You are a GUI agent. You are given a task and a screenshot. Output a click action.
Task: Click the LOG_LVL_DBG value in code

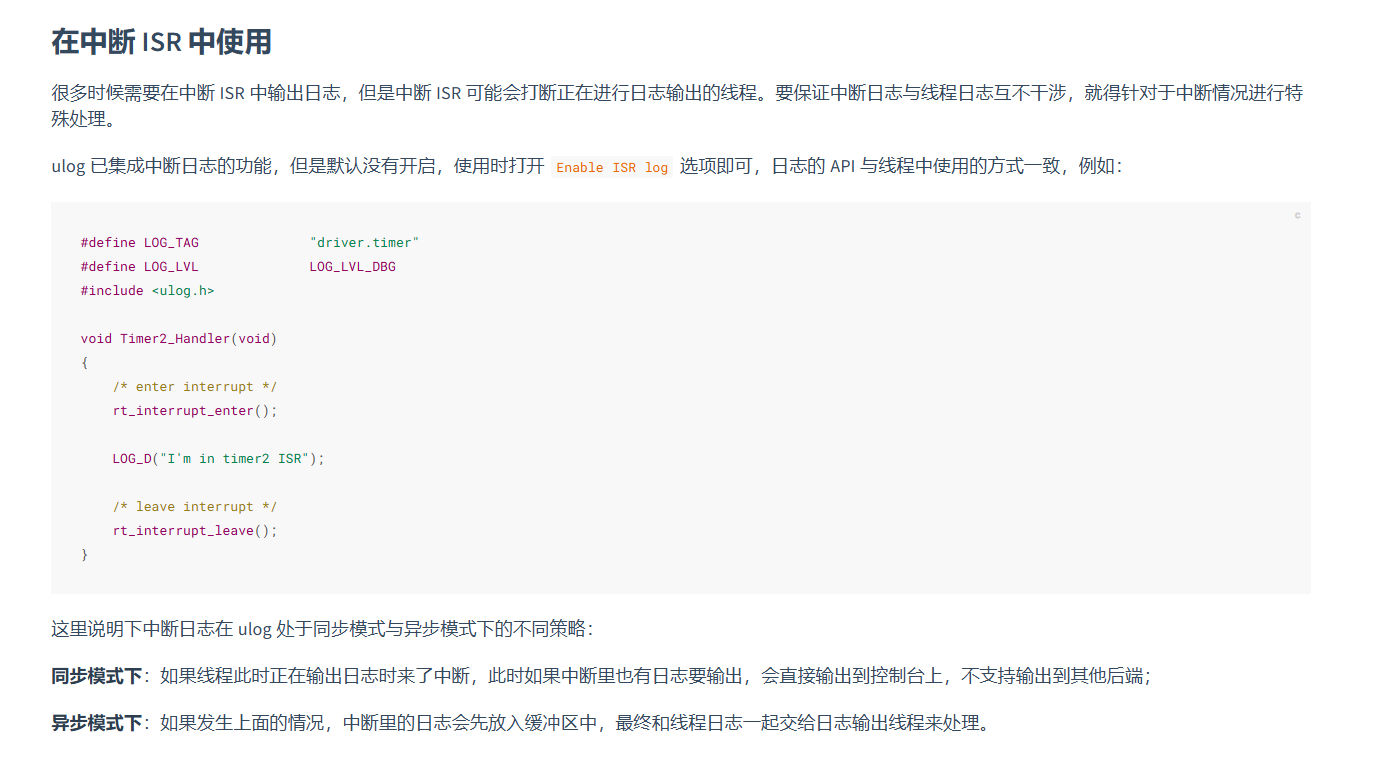click(352, 267)
